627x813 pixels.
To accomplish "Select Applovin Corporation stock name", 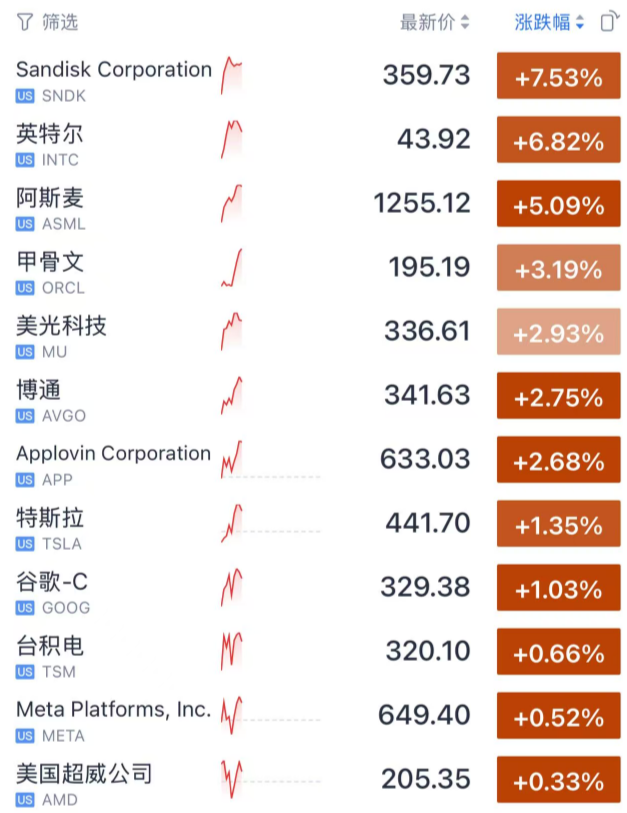I will [113, 453].
